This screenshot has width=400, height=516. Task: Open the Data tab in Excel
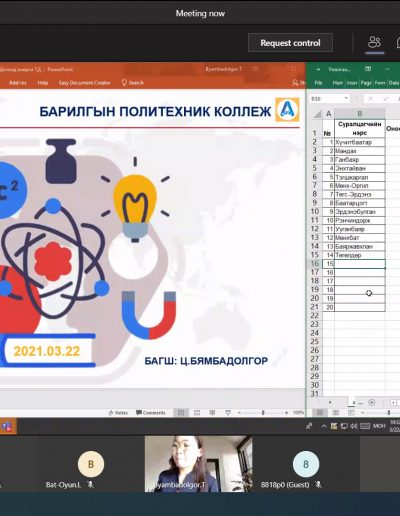click(x=394, y=83)
